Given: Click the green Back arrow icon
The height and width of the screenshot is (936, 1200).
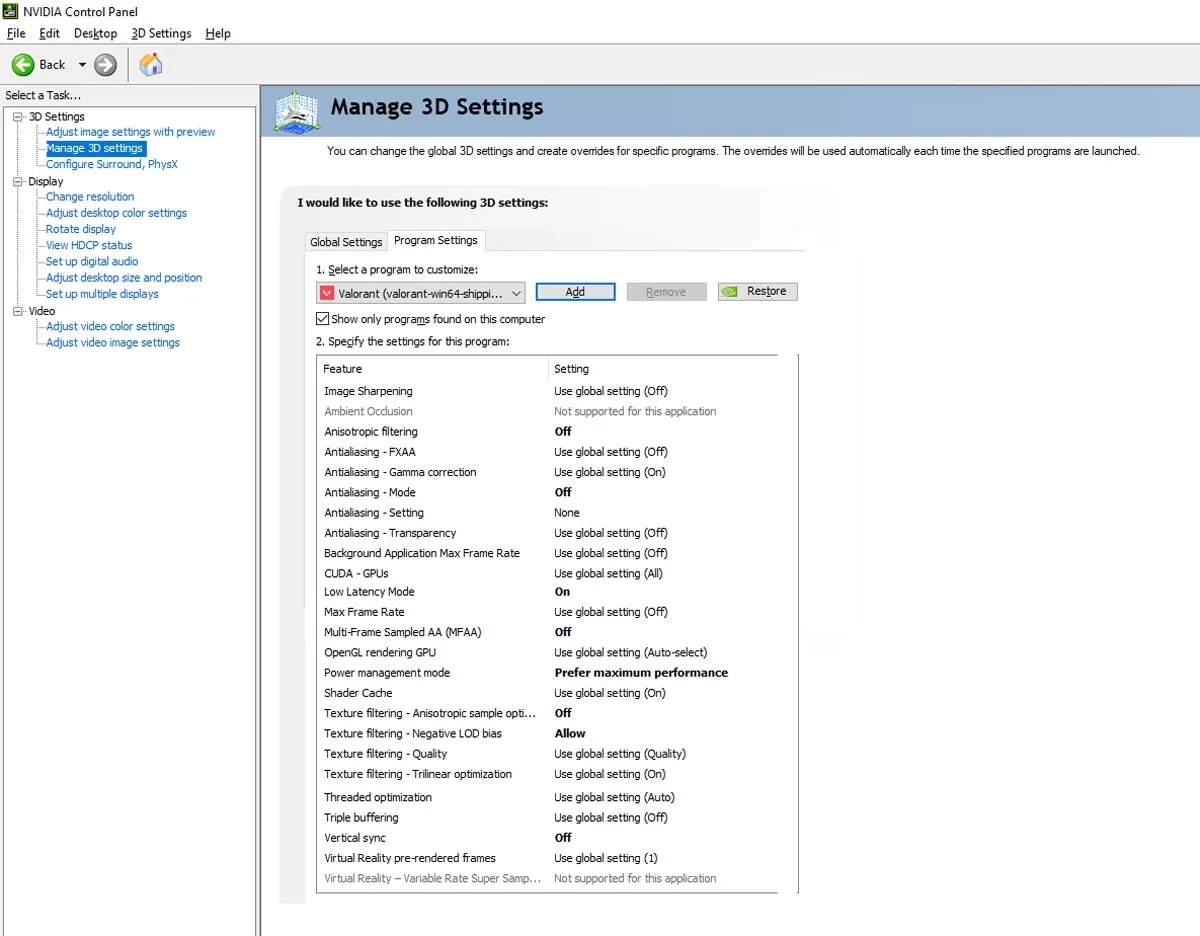Looking at the screenshot, I should tap(23, 65).
